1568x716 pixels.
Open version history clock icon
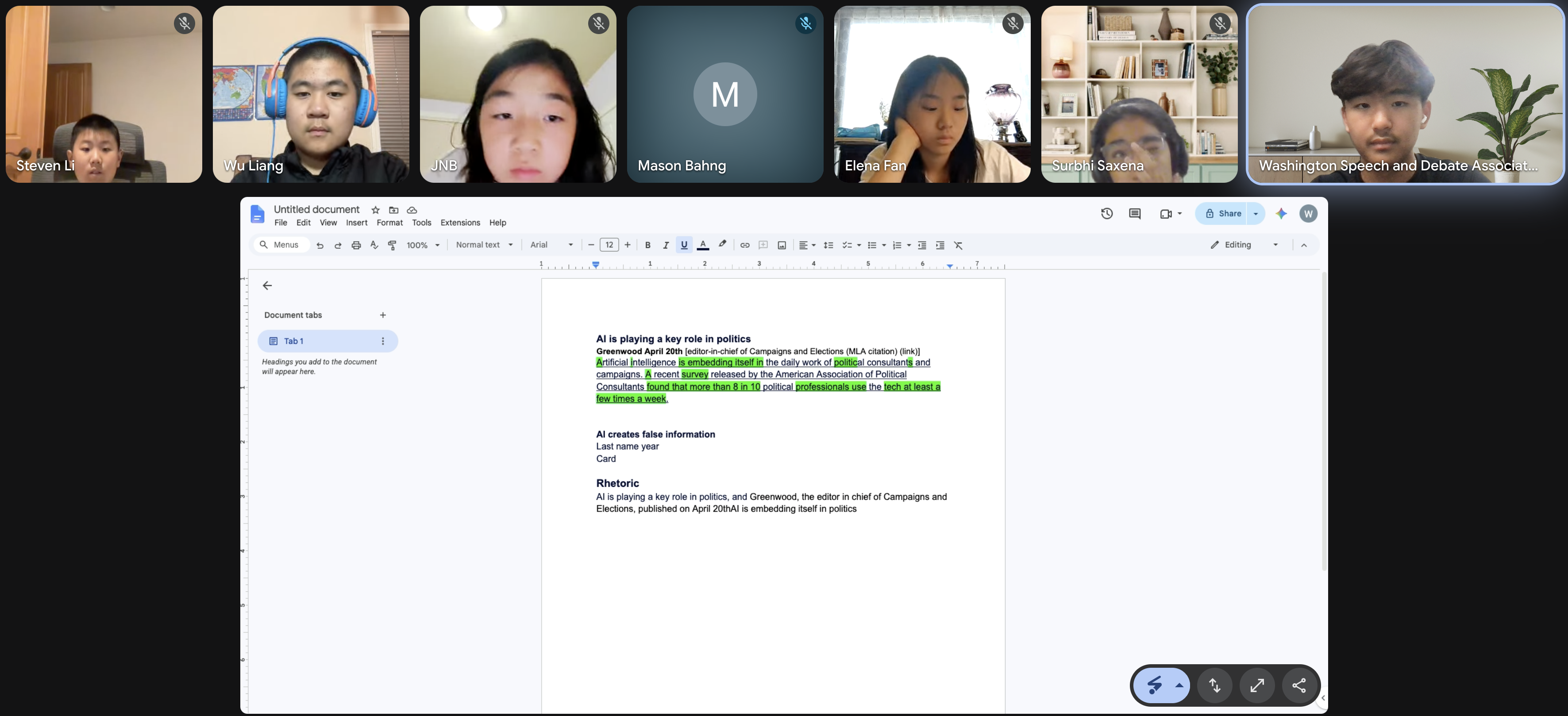(1107, 214)
